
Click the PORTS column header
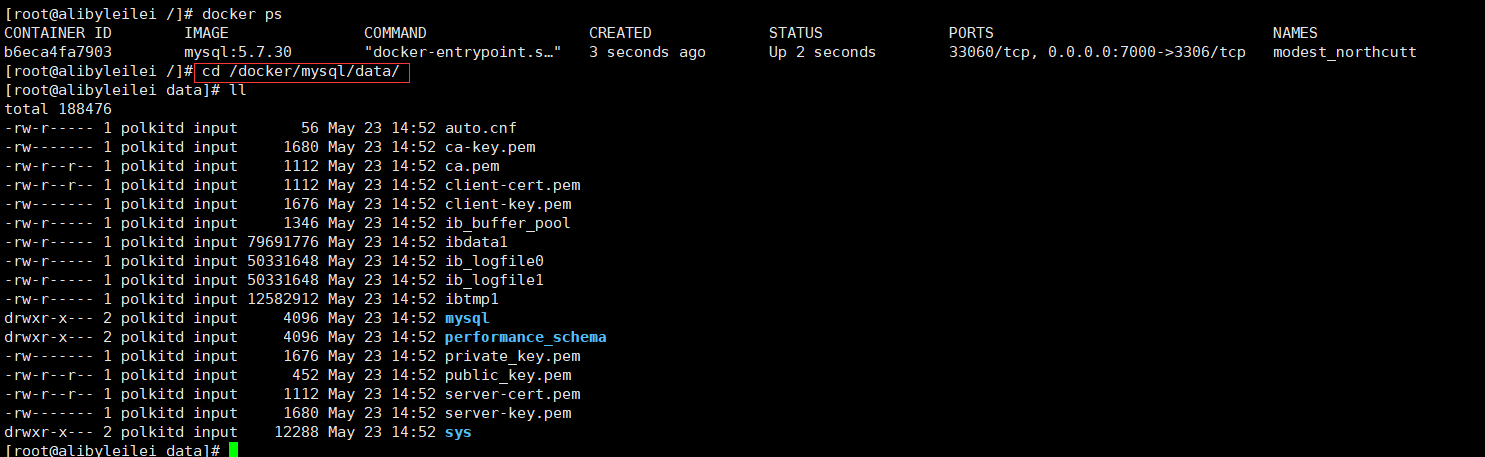pyautogui.click(x=971, y=33)
